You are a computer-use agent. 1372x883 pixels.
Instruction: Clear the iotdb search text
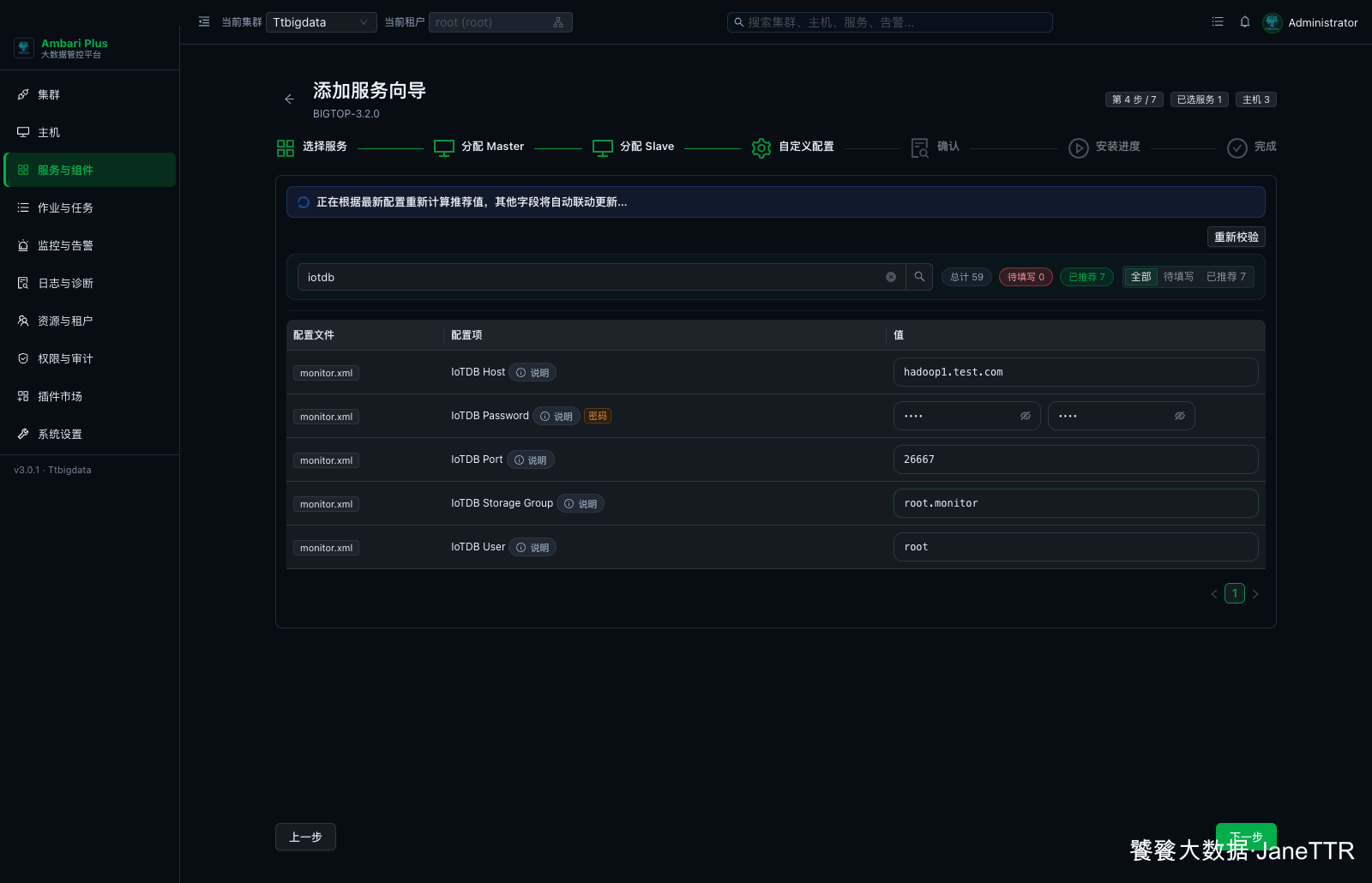pyautogui.click(x=891, y=277)
